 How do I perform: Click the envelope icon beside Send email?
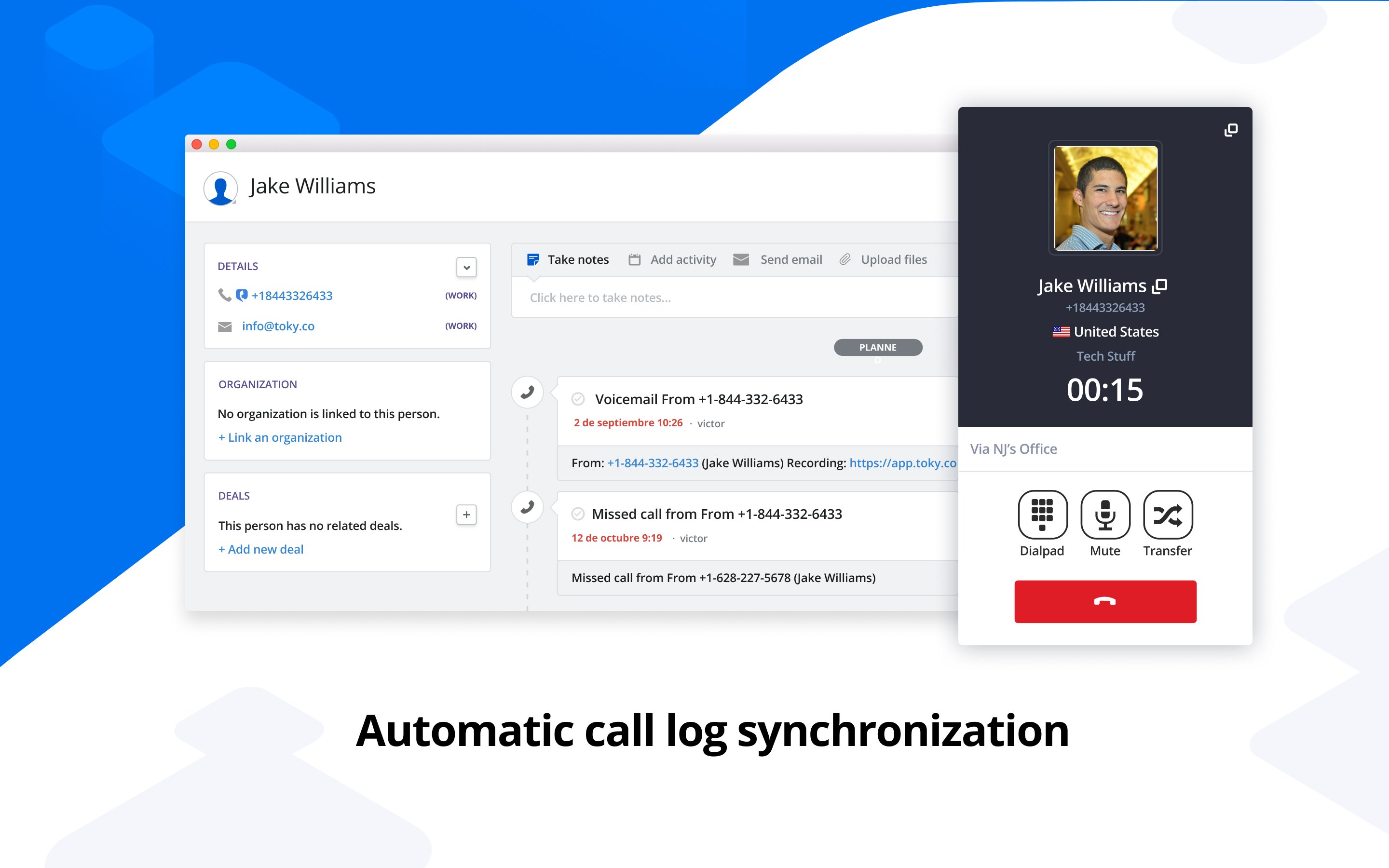741,260
